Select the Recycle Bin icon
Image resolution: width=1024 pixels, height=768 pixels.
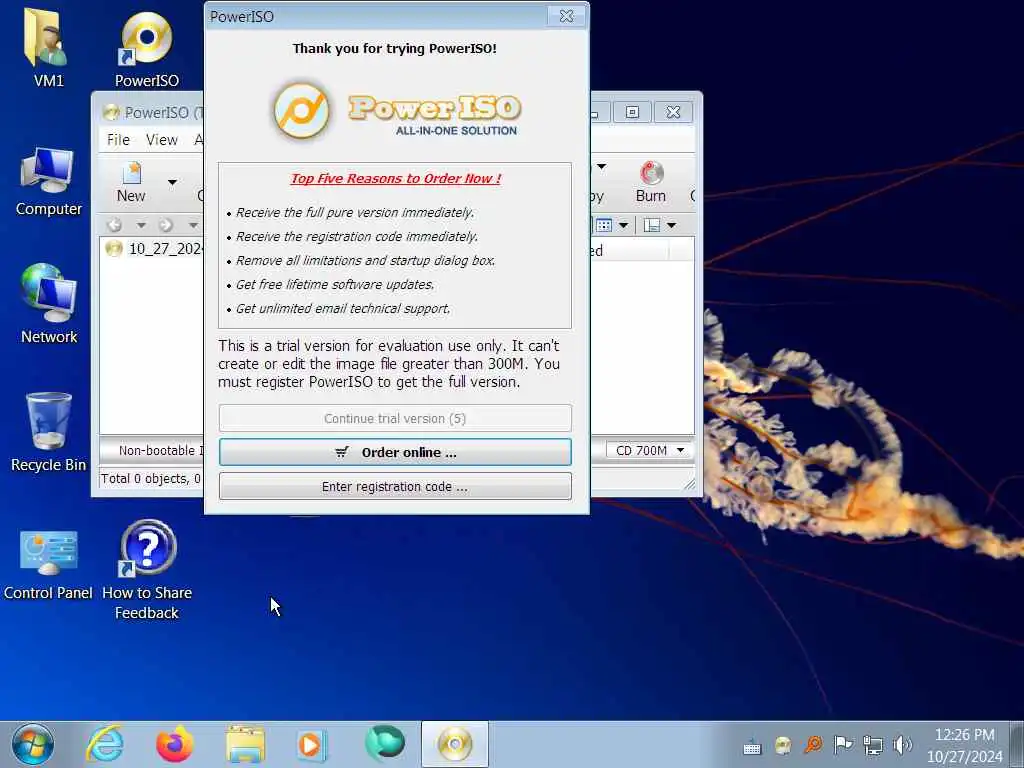pos(48,431)
